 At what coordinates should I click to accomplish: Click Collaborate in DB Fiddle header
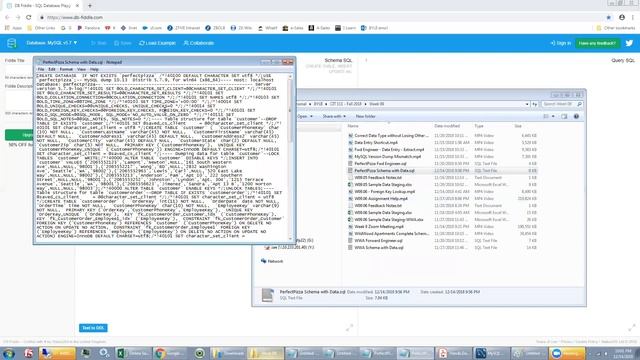pos(199,43)
